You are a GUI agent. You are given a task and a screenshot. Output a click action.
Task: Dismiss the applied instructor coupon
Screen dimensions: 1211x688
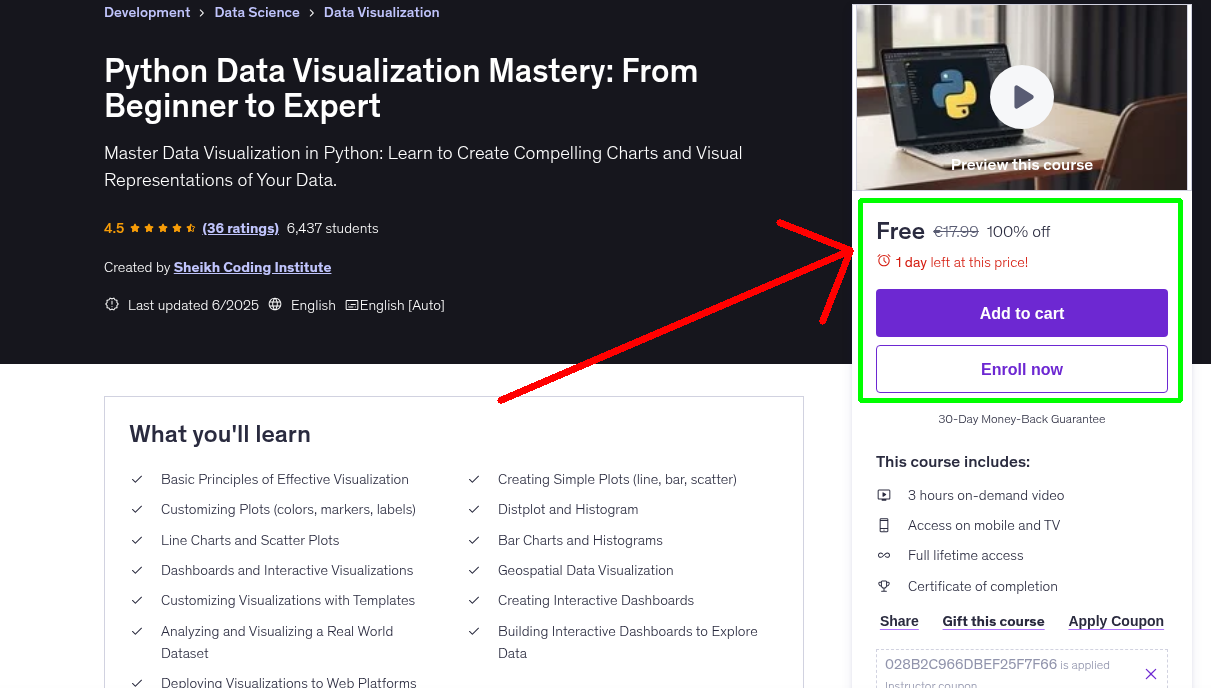1151,673
